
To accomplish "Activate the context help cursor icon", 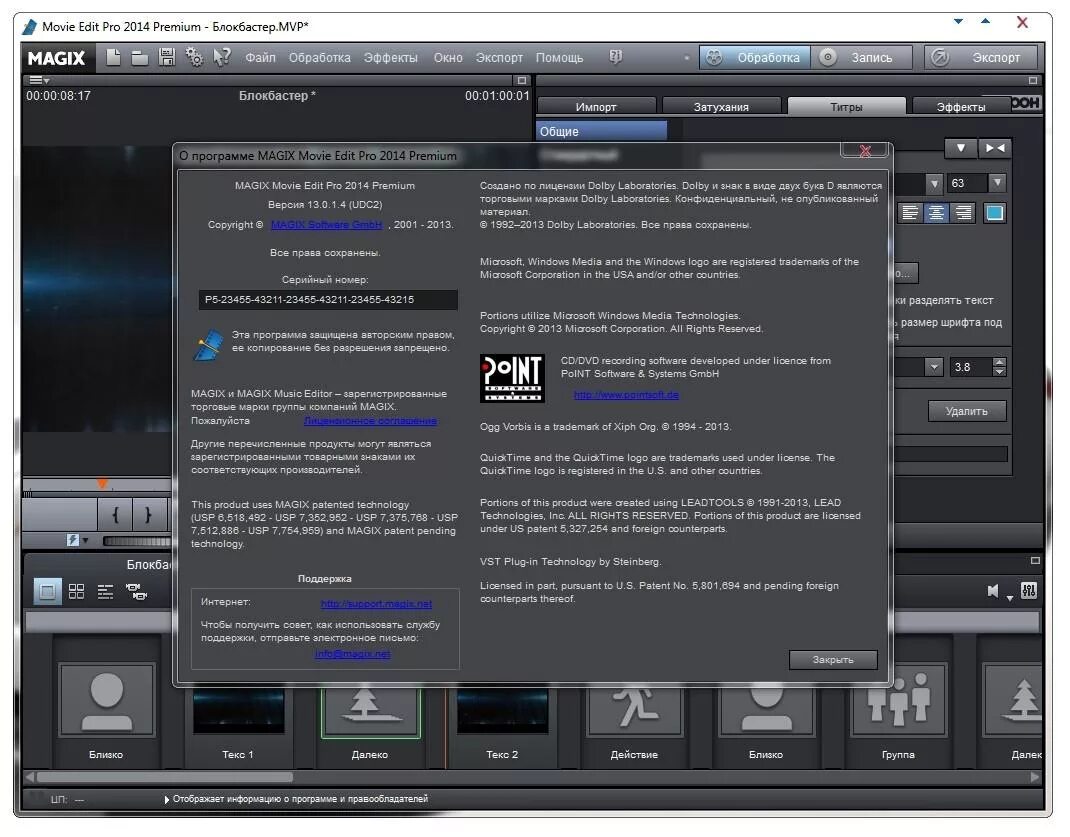I will click(x=221, y=57).
